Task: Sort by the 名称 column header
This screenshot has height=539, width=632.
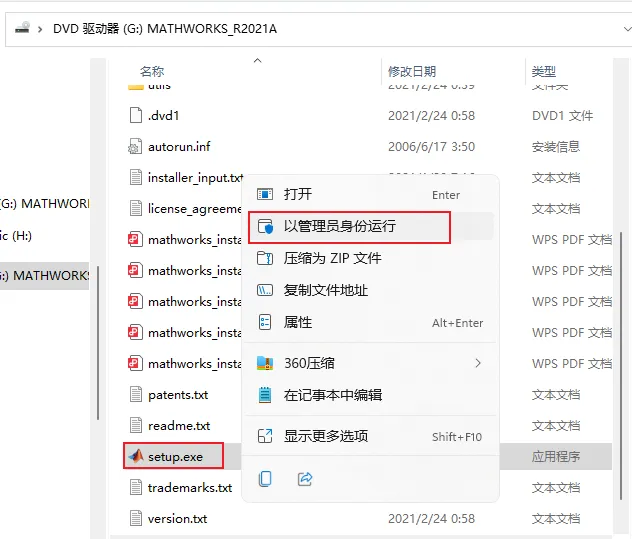Action: click(x=152, y=71)
